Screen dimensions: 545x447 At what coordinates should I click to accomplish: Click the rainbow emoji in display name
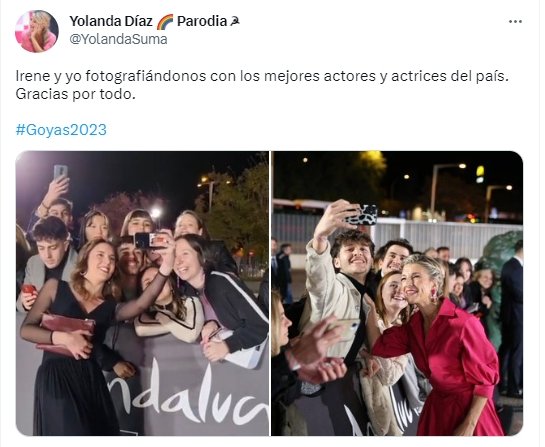(164, 22)
